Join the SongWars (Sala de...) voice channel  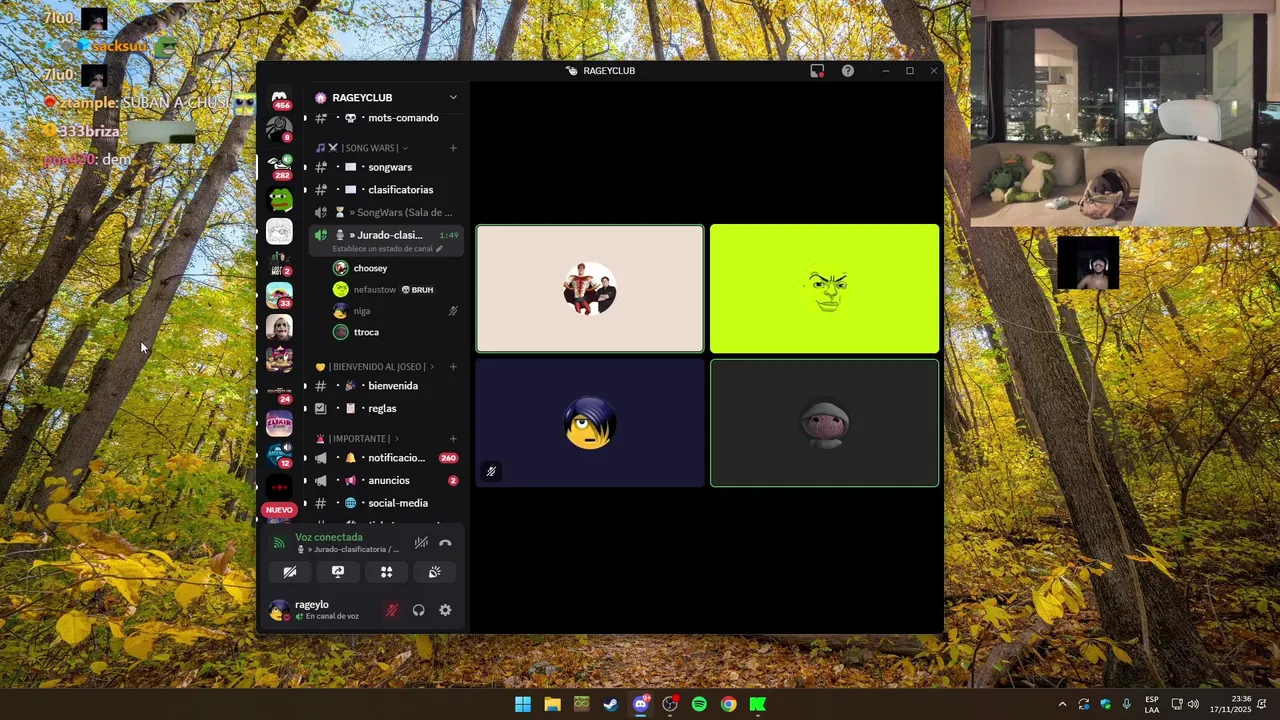click(386, 212)
